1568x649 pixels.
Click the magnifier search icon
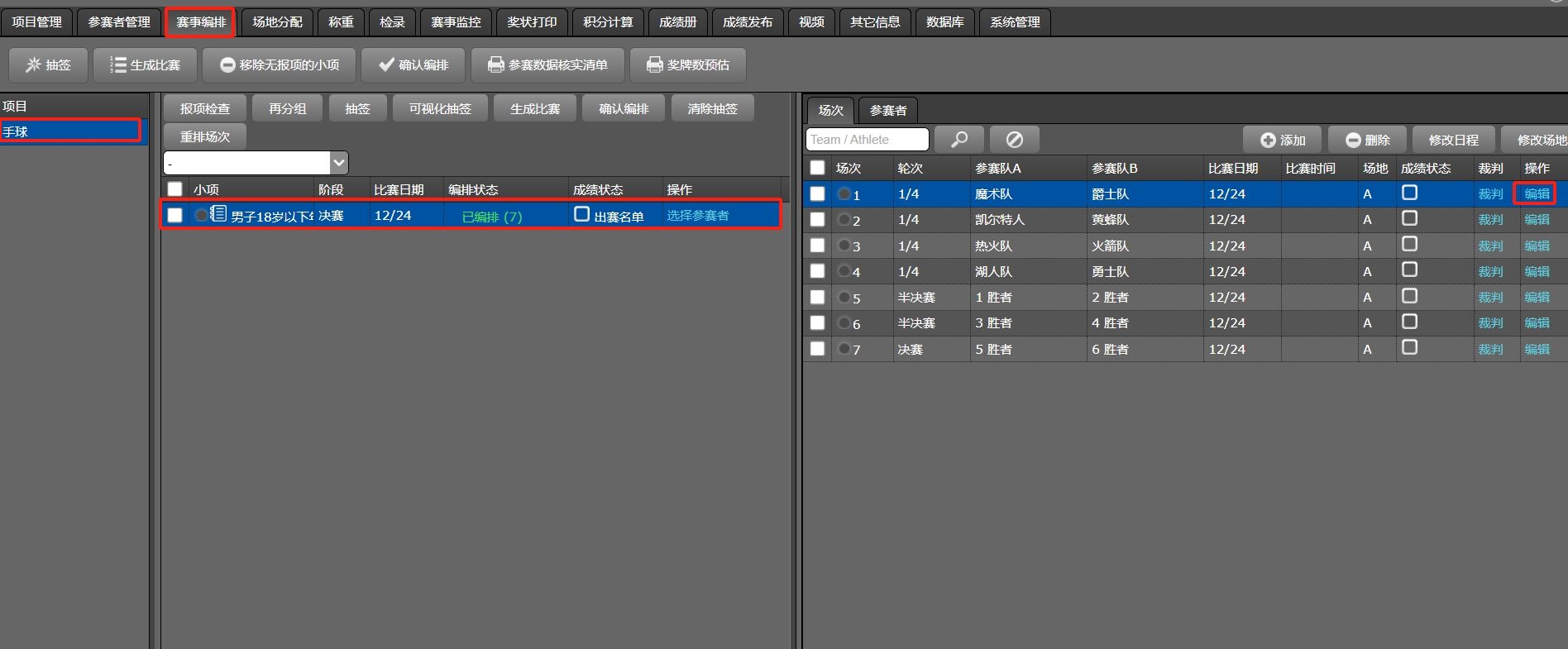958,140
